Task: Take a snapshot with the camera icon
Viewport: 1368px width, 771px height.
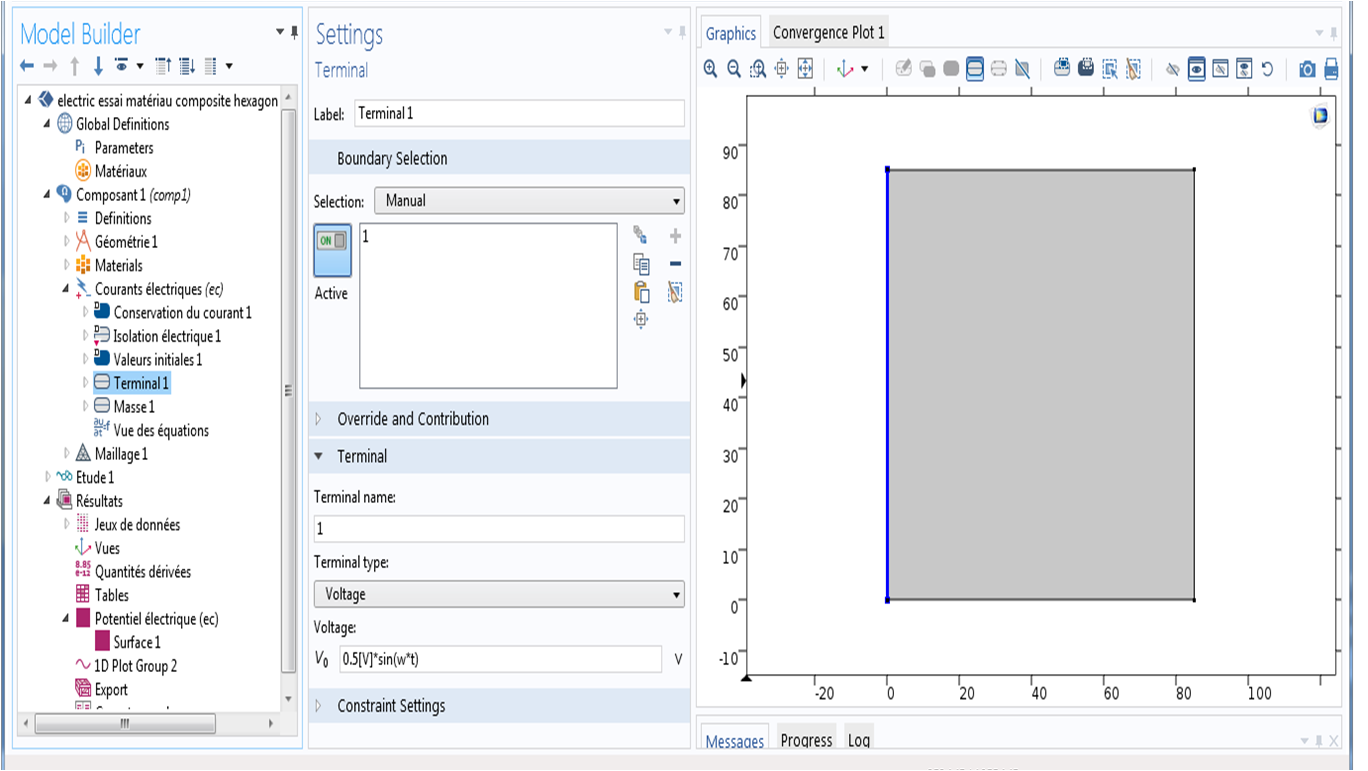Action: [x=1307, y=69]
